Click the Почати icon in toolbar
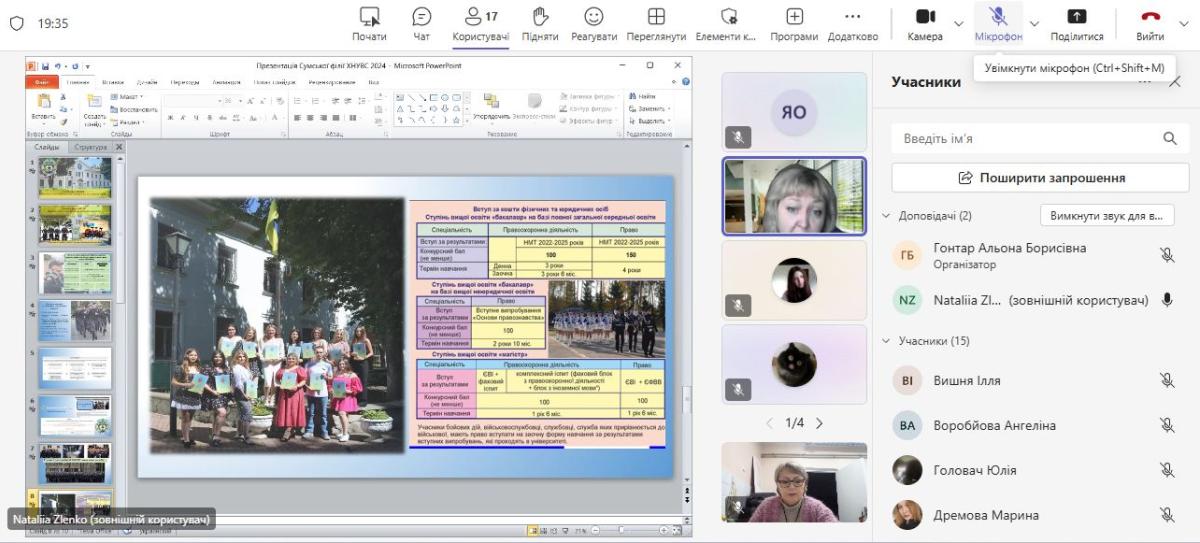The width and height of the screenshot is (1200, 543). pyautogui.click(x=369, y=23)
